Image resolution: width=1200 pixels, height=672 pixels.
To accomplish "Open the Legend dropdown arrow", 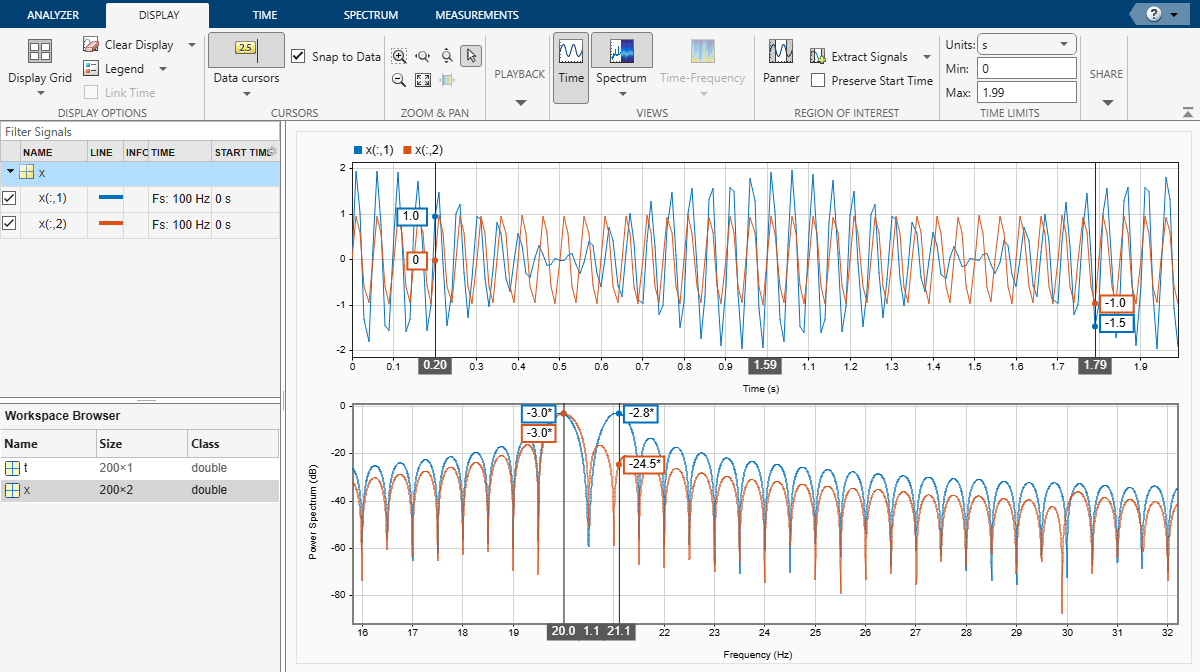I will click(x=162, y=69).
